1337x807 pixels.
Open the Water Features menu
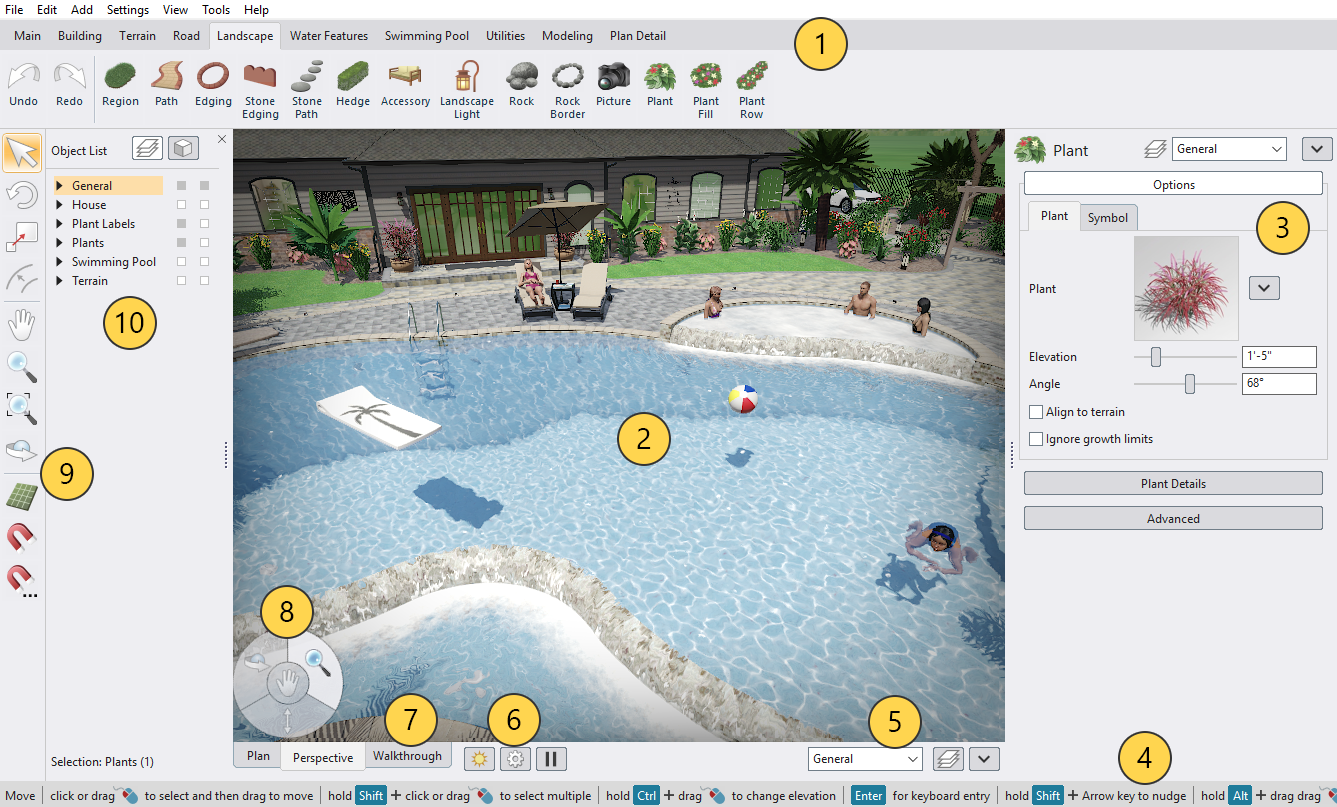point(329,35)
